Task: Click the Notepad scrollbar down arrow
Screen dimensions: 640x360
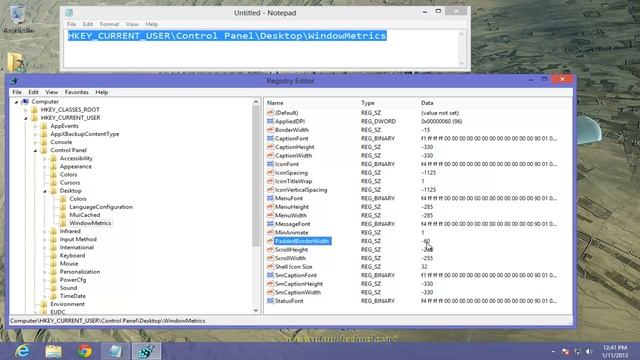Action: tap(462, 64)
